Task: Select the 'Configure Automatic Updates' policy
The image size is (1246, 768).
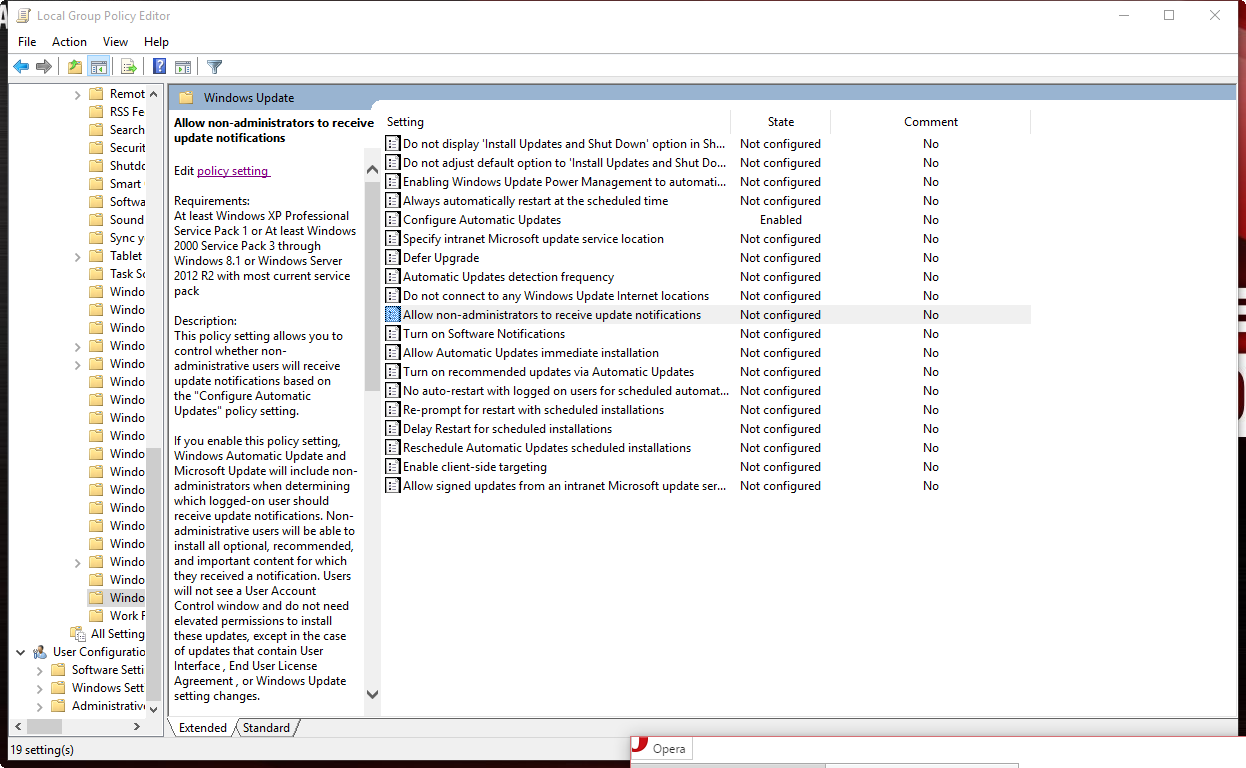Action: [x=481, y=220]
